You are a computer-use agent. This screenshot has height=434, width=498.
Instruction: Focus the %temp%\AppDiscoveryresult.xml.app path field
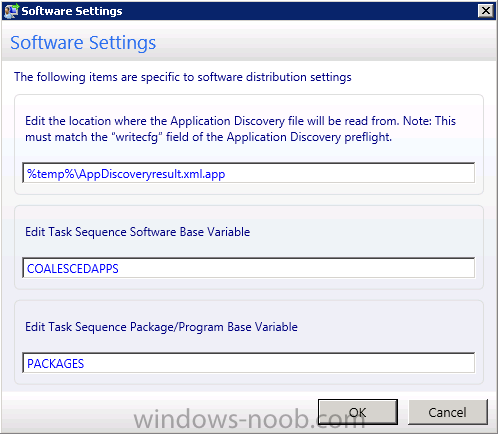pyautogui.click(x=249, y=173)
